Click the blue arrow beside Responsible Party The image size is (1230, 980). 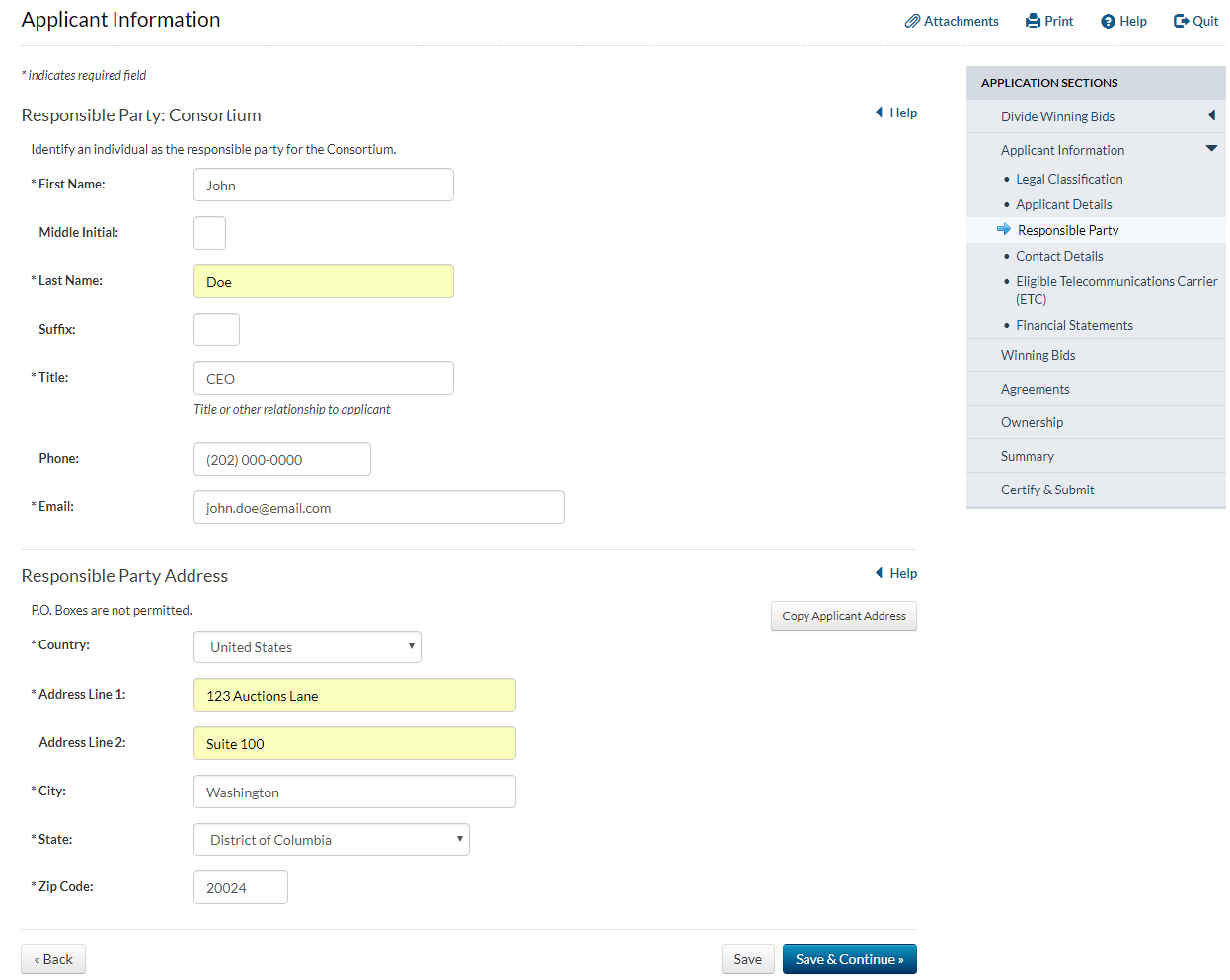point(1004,229)
